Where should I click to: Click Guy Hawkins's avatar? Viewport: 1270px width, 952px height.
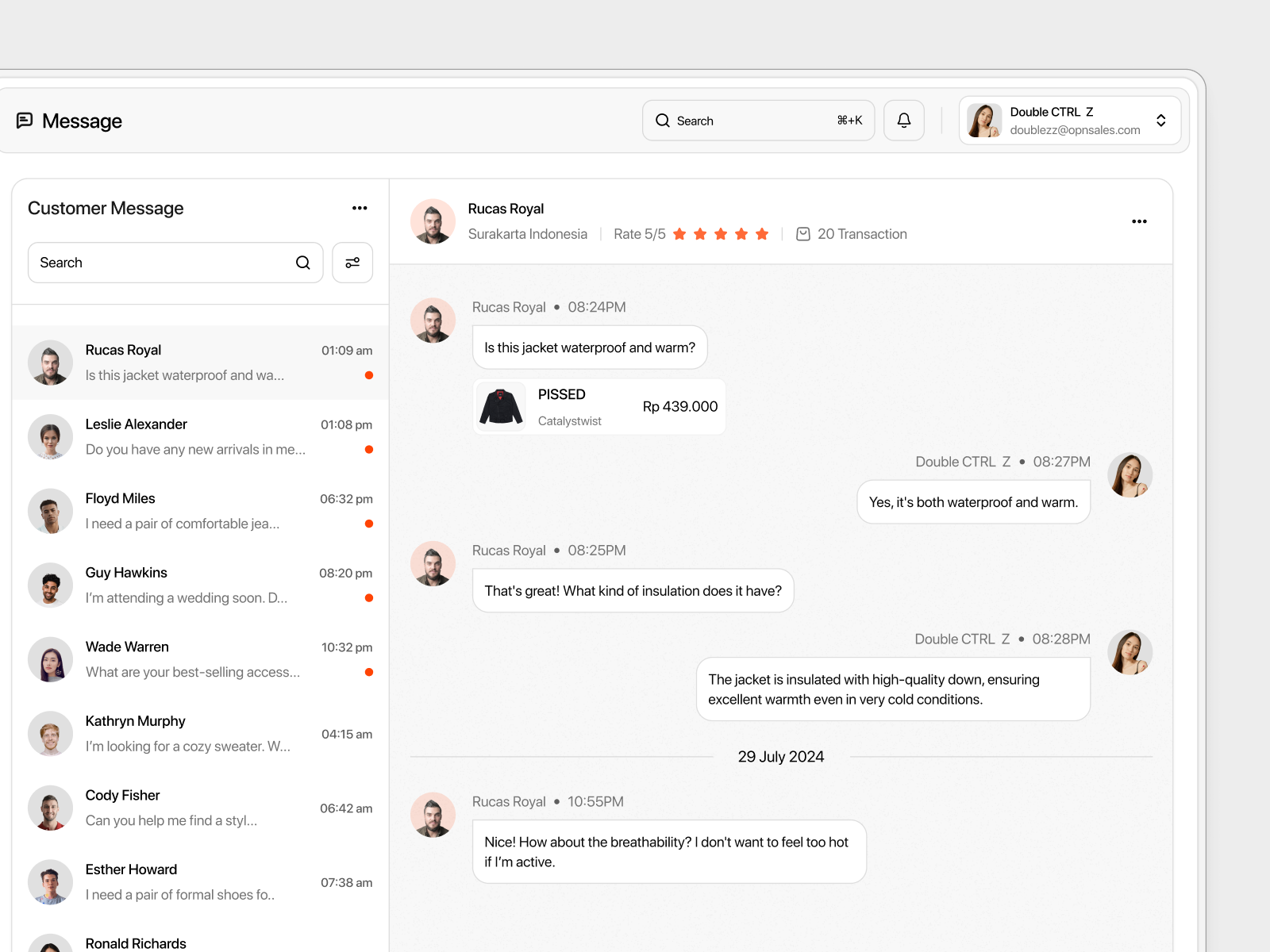point(51,585)
